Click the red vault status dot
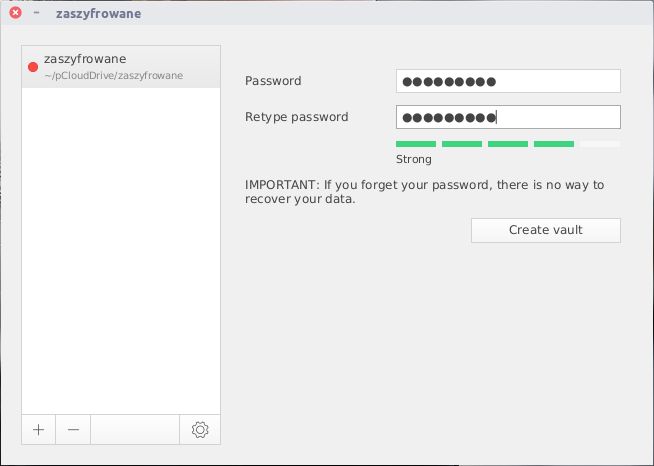The image size is (654, 466). (x=33, y=67)
